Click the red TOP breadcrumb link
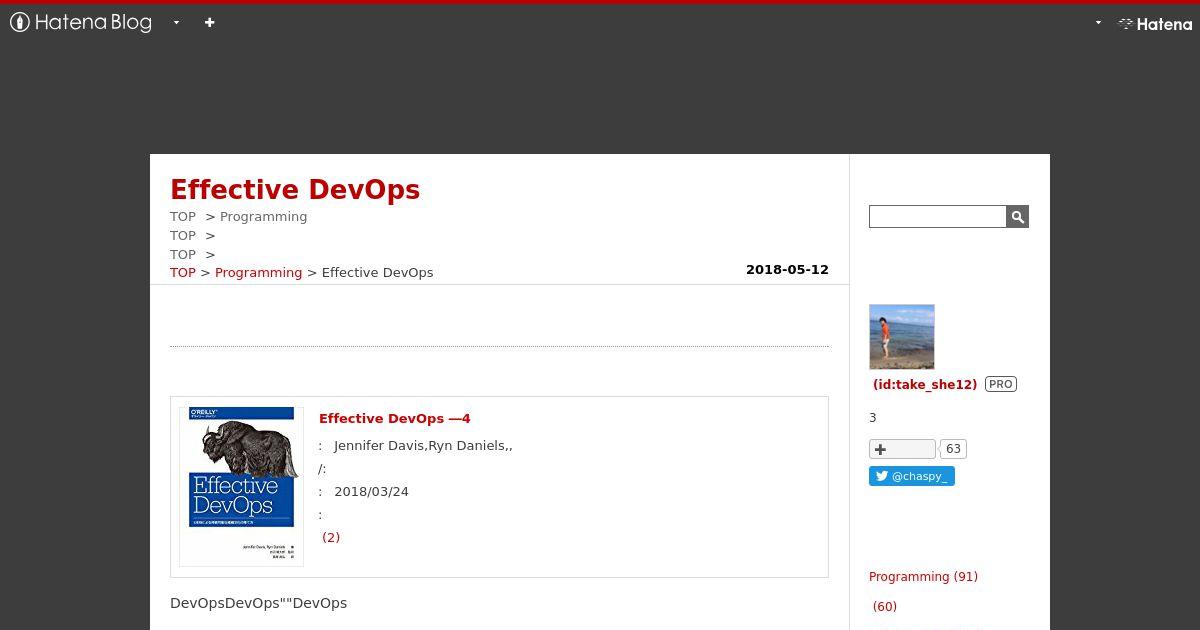The image size is (1200, 630). (183, 272)
